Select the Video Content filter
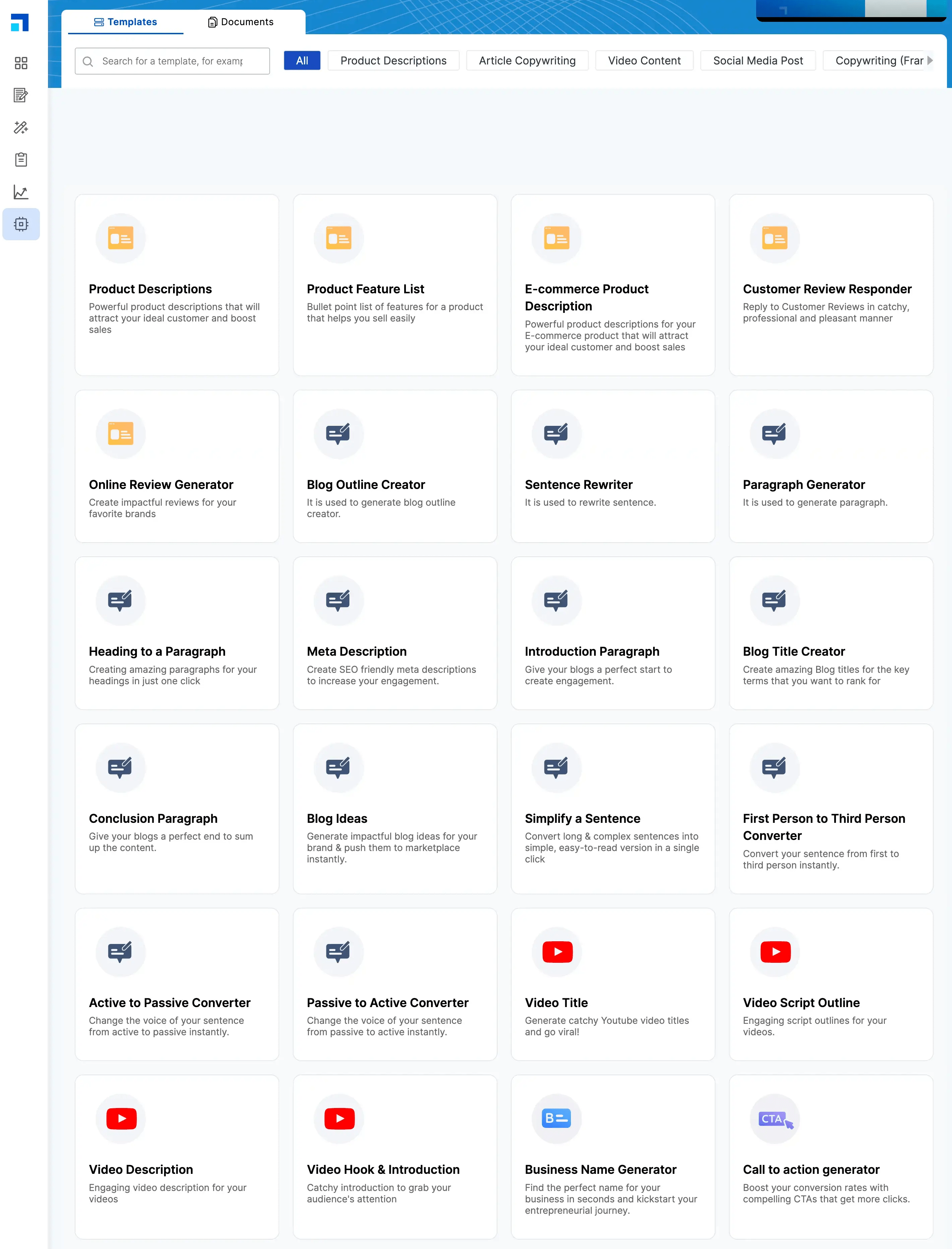The height and width of the screenshot is (1249, 952). coord(644,61)
